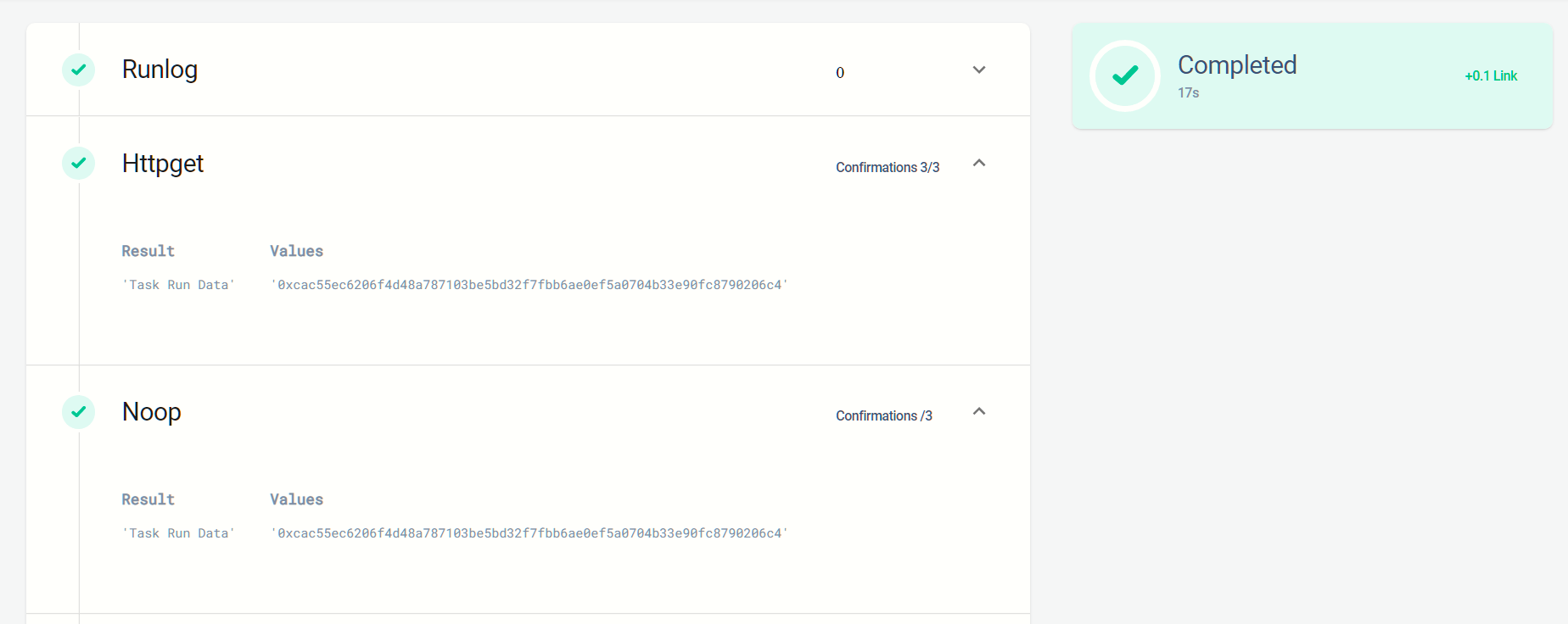Screen dimensions: 1568x624
Task: Click the Httpget task title
Action: point(163,163)
